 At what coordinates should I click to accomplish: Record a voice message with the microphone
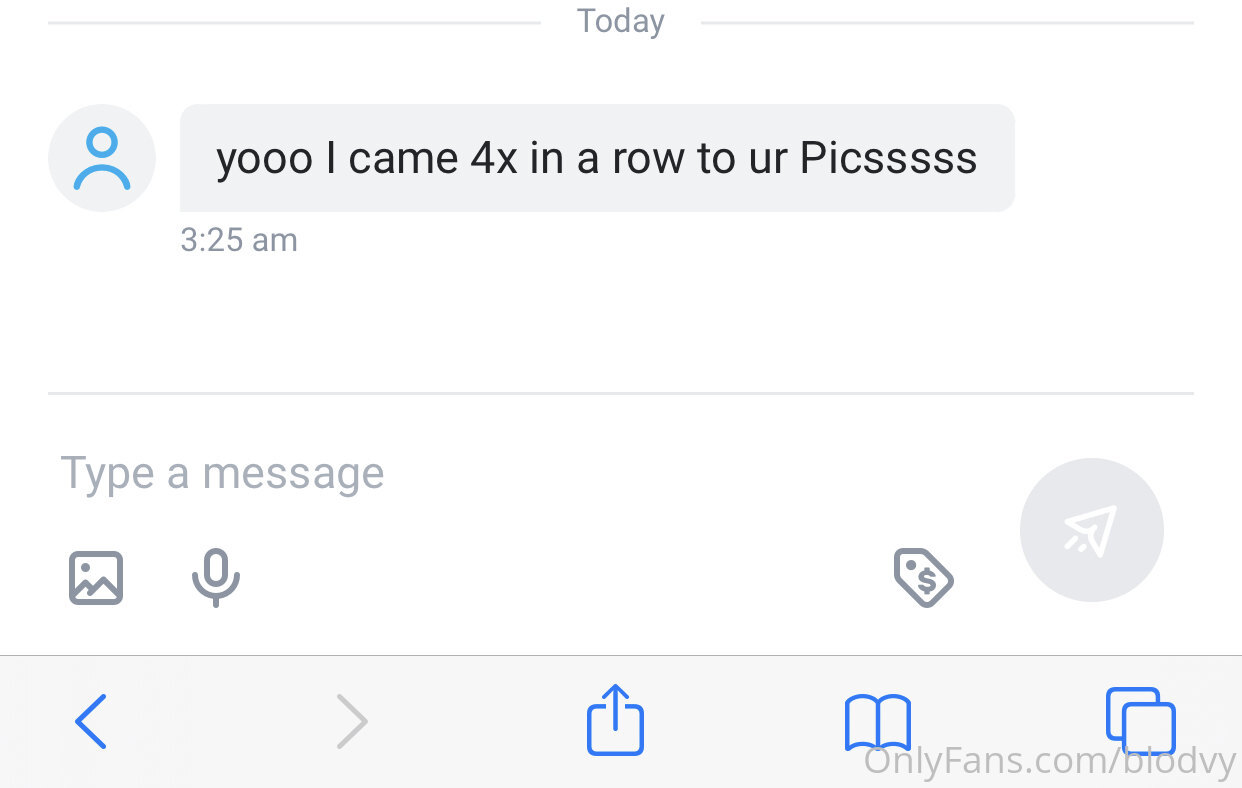tap(216, 578)
